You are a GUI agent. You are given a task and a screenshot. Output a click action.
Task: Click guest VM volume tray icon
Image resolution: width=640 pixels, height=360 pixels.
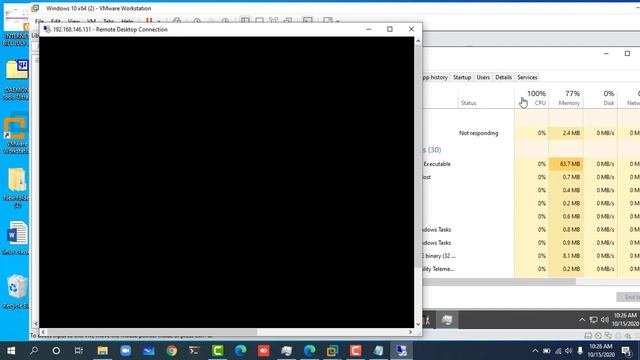(605, 320)
